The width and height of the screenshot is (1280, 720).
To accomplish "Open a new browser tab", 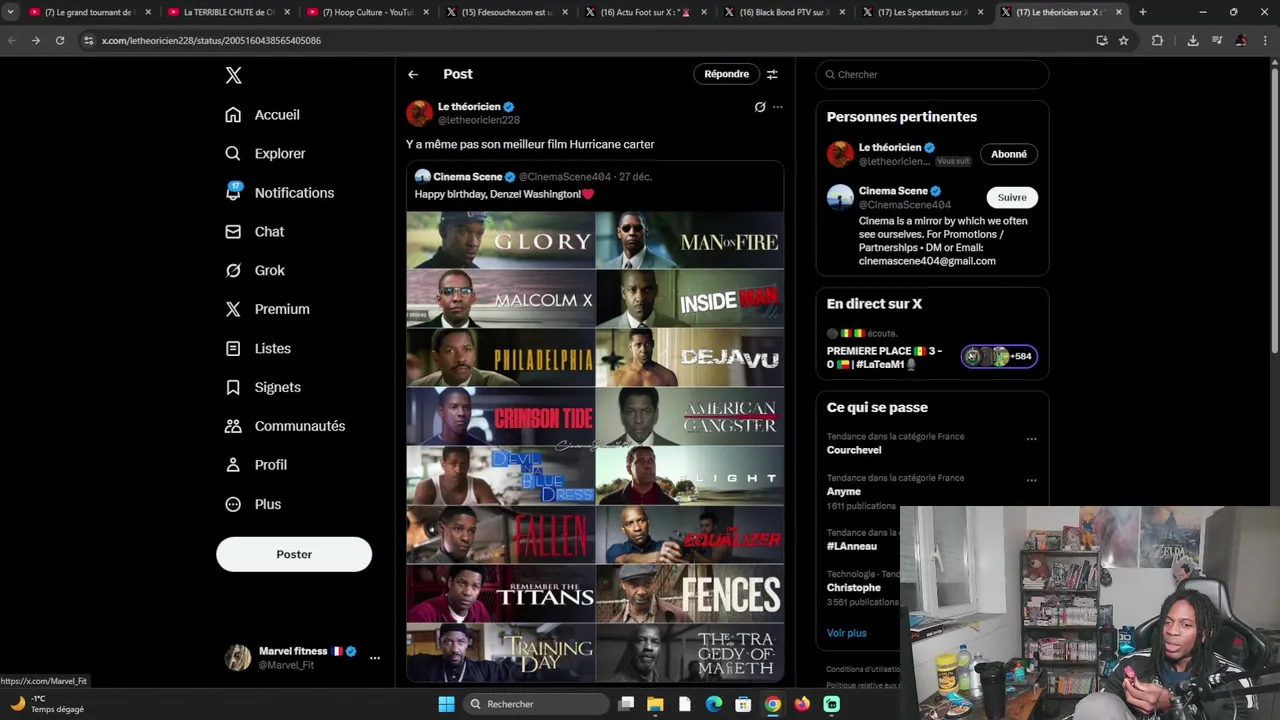I will (x=1143, y=12).
